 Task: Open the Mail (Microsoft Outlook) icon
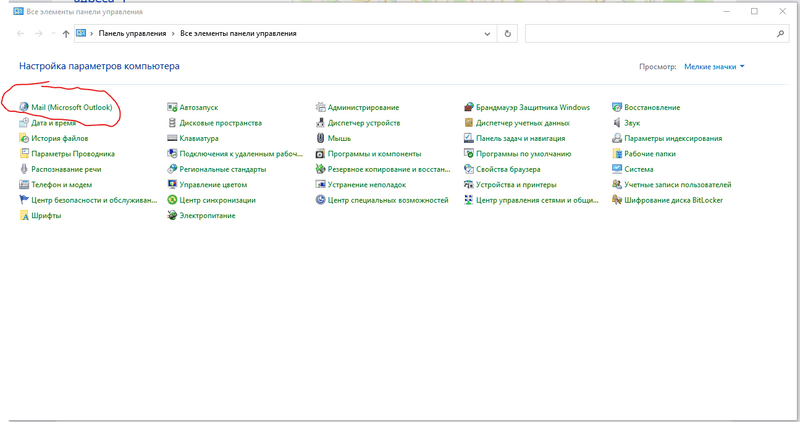click(24, 107)
